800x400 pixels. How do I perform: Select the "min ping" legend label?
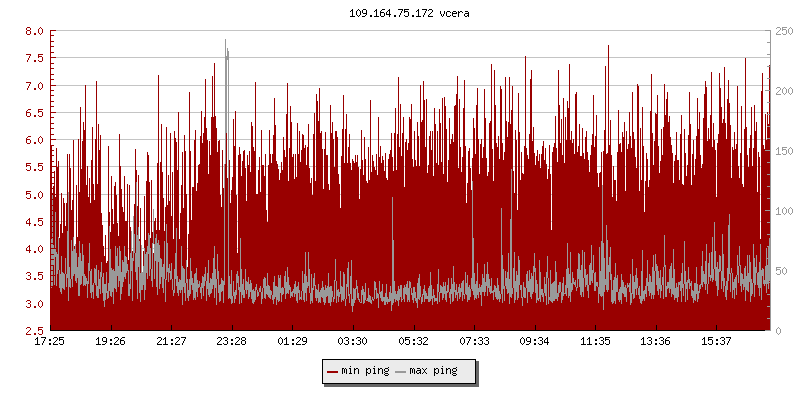coord(365,371)
